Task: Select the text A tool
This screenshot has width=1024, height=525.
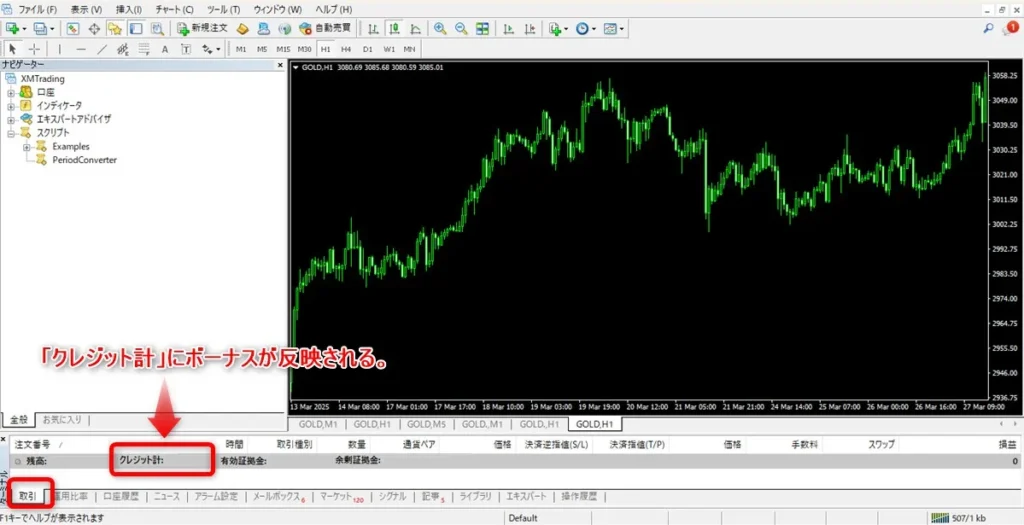Action: click(165, 49)
